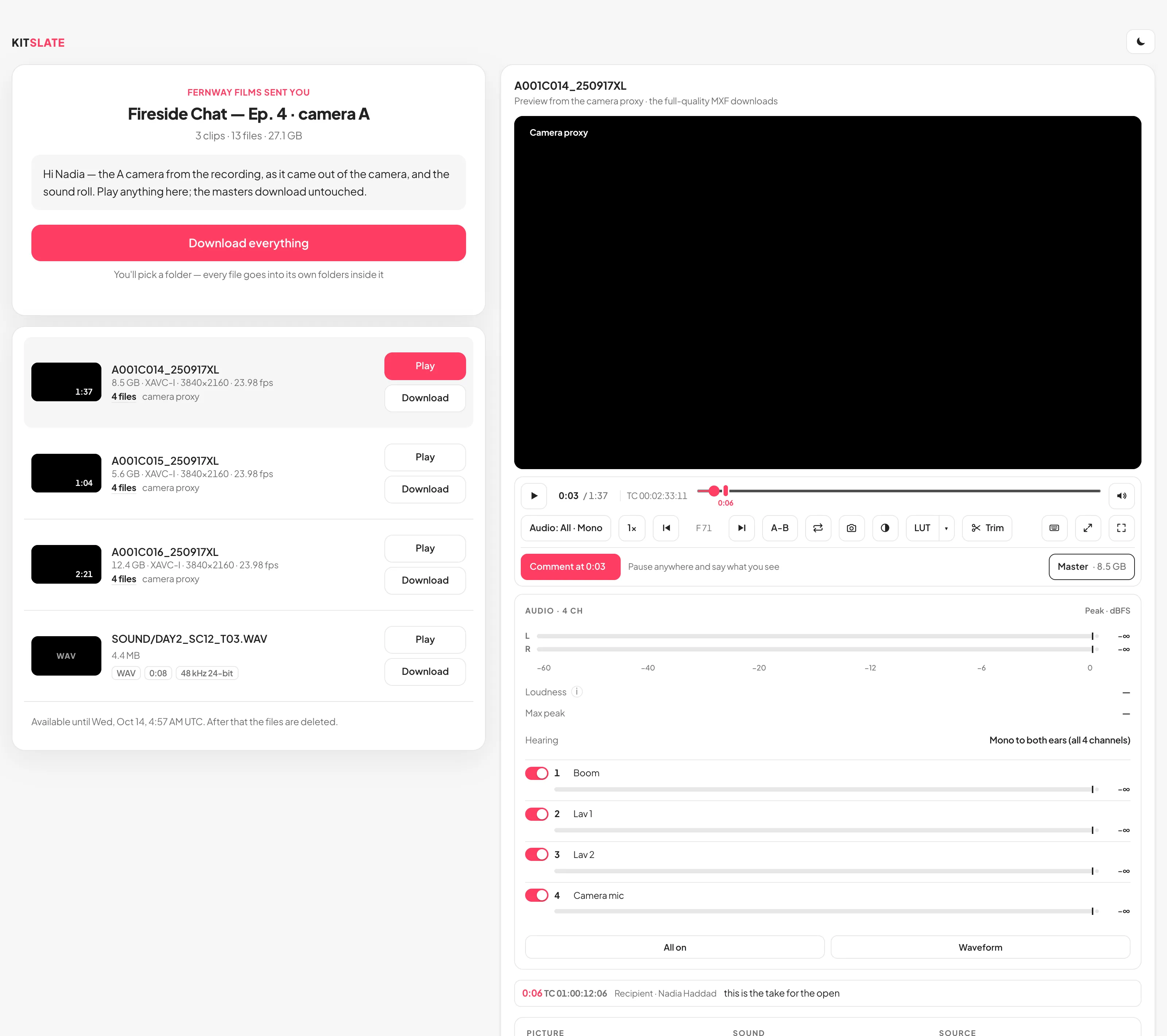Image resolution: width=1167 pixels, height=1036 pixels.
Task: Capture a still with the camera icon
Action: point(851,528)
